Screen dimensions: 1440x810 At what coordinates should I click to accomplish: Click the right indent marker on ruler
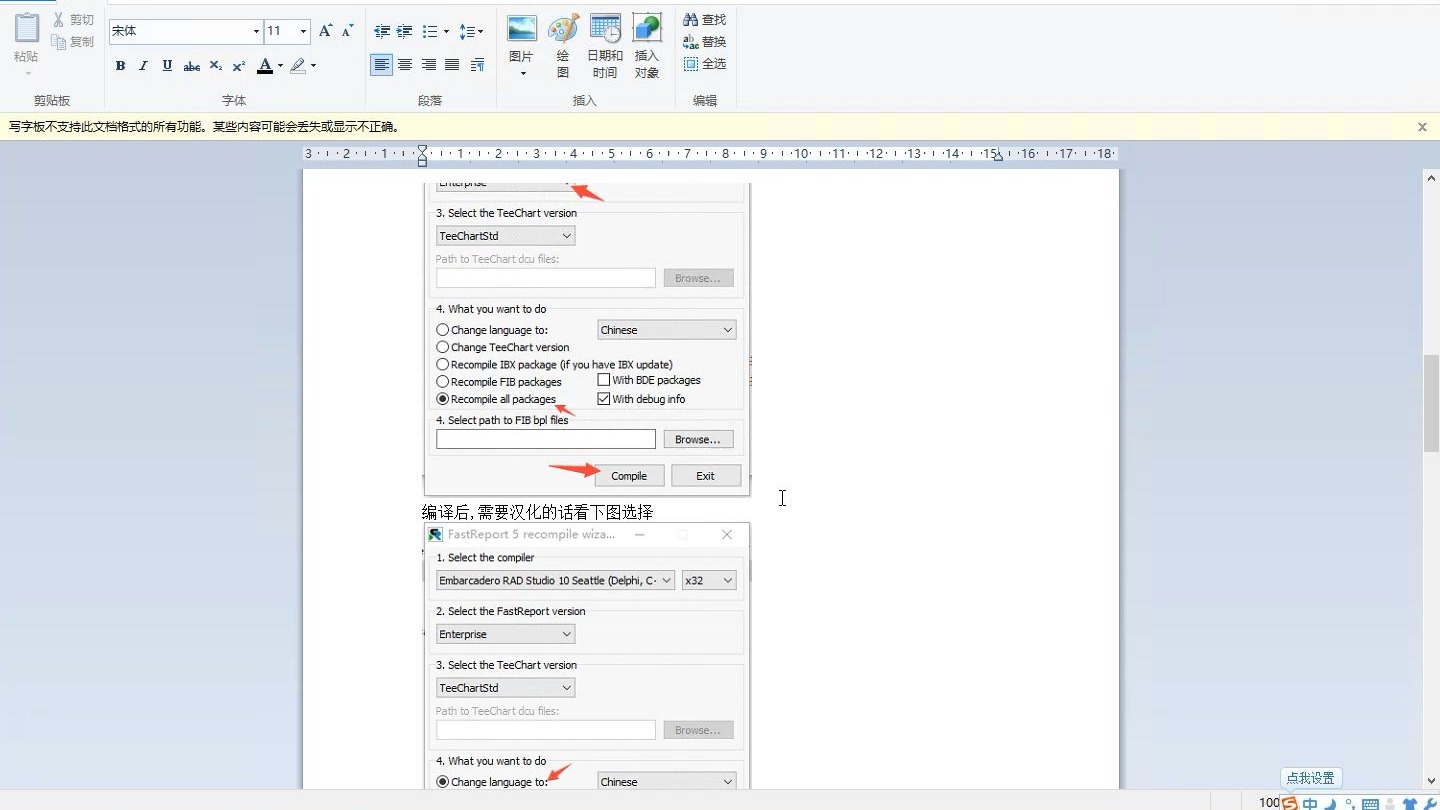tap(997, 158)
